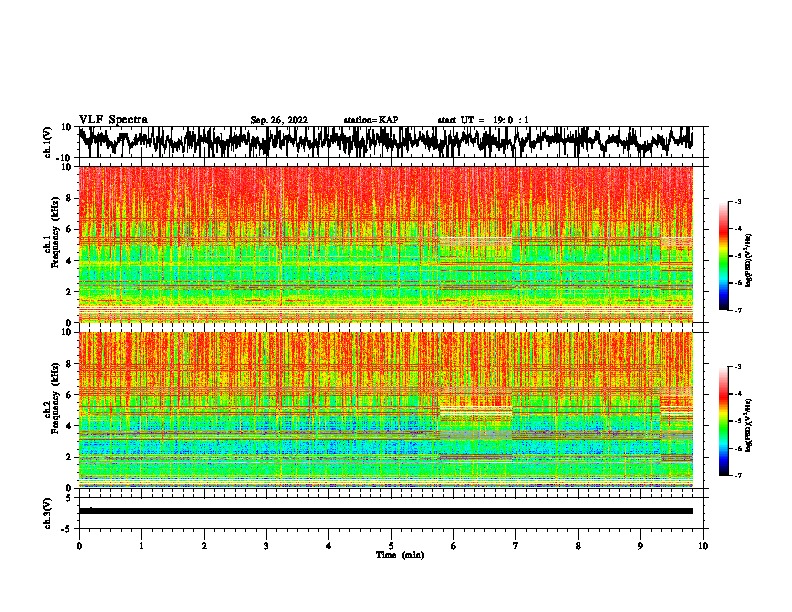The image size is (792, 612).
Task: Click the "6" kHz tick on ch.2 spectrogram
Action: pyautogui.click(x=69, y=395)
